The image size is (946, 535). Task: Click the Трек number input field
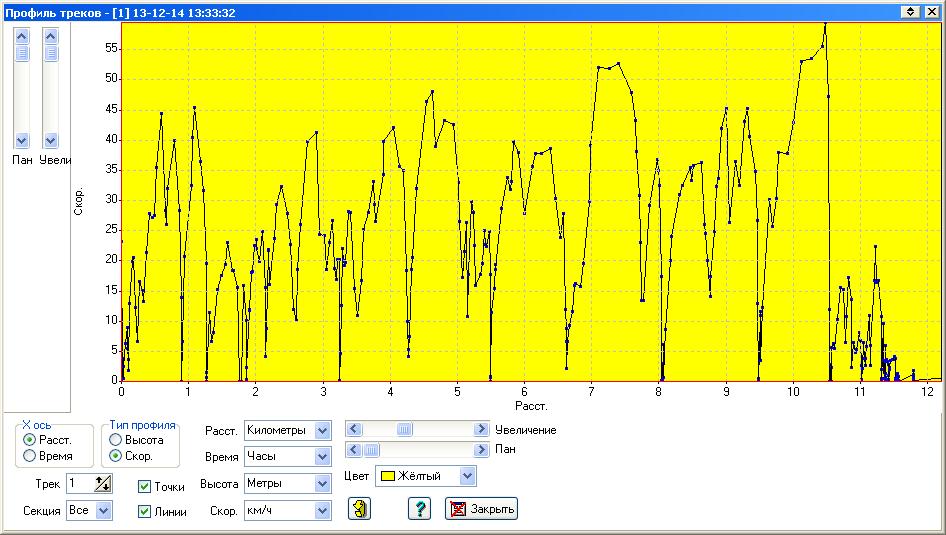(x=79, y=484)
